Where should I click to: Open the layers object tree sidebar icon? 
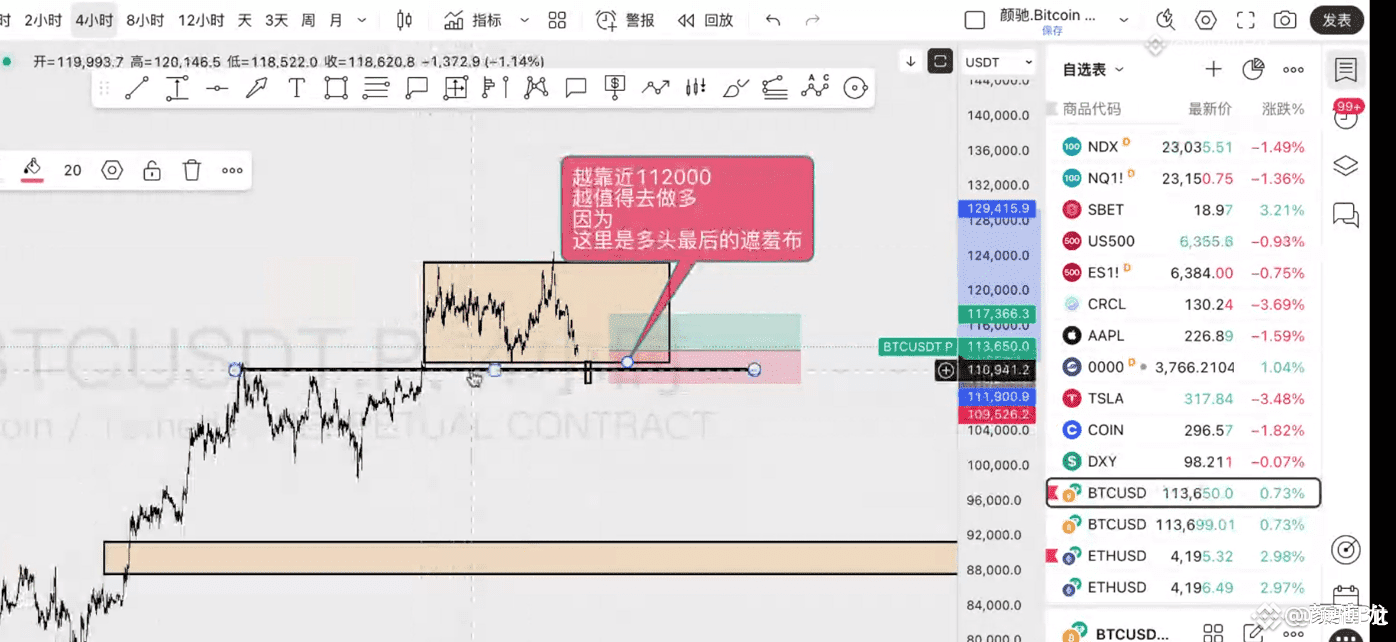point(1346,166)
